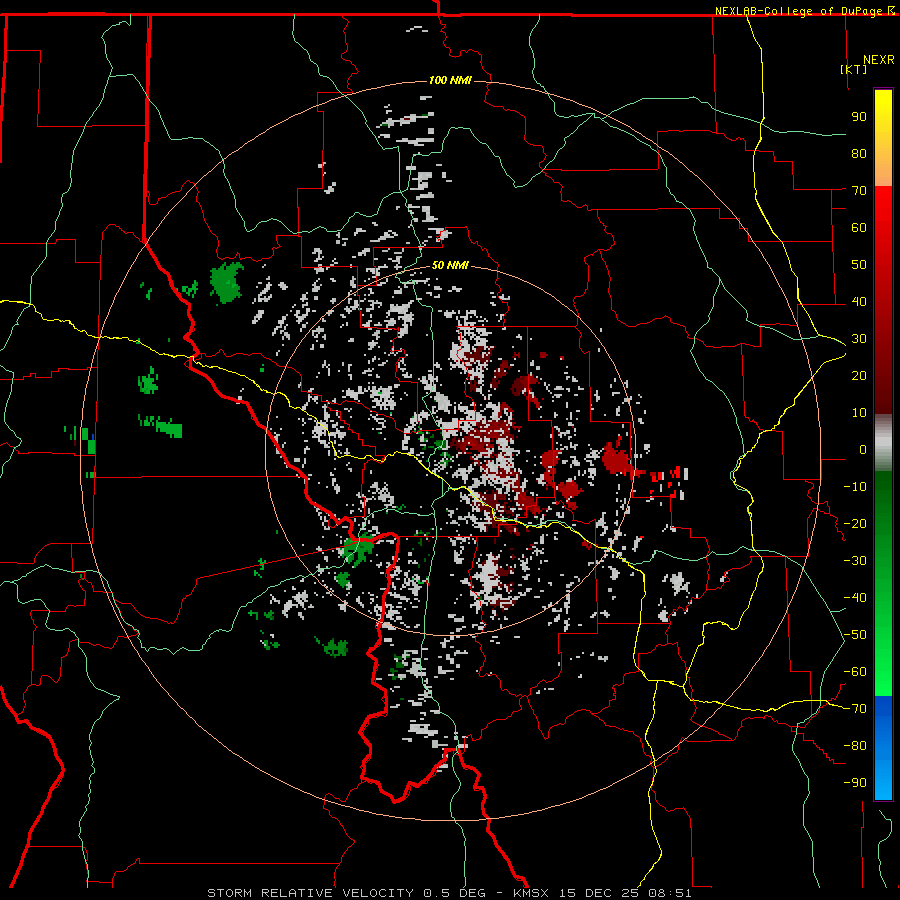Select the 10 value on the velocity scale
900x900 pixels.
[859, 413]
